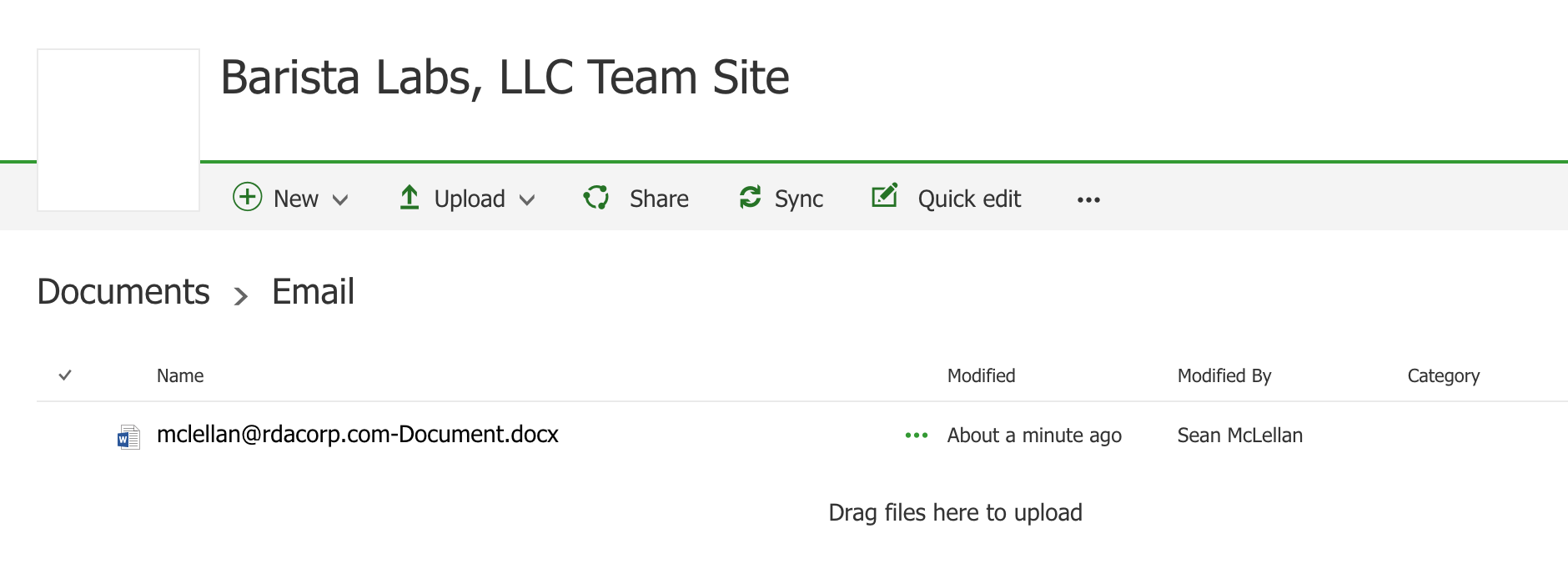Click the Share toolbar label
The height and width of the screenshot is (574, 1568).
coord(659,199)
